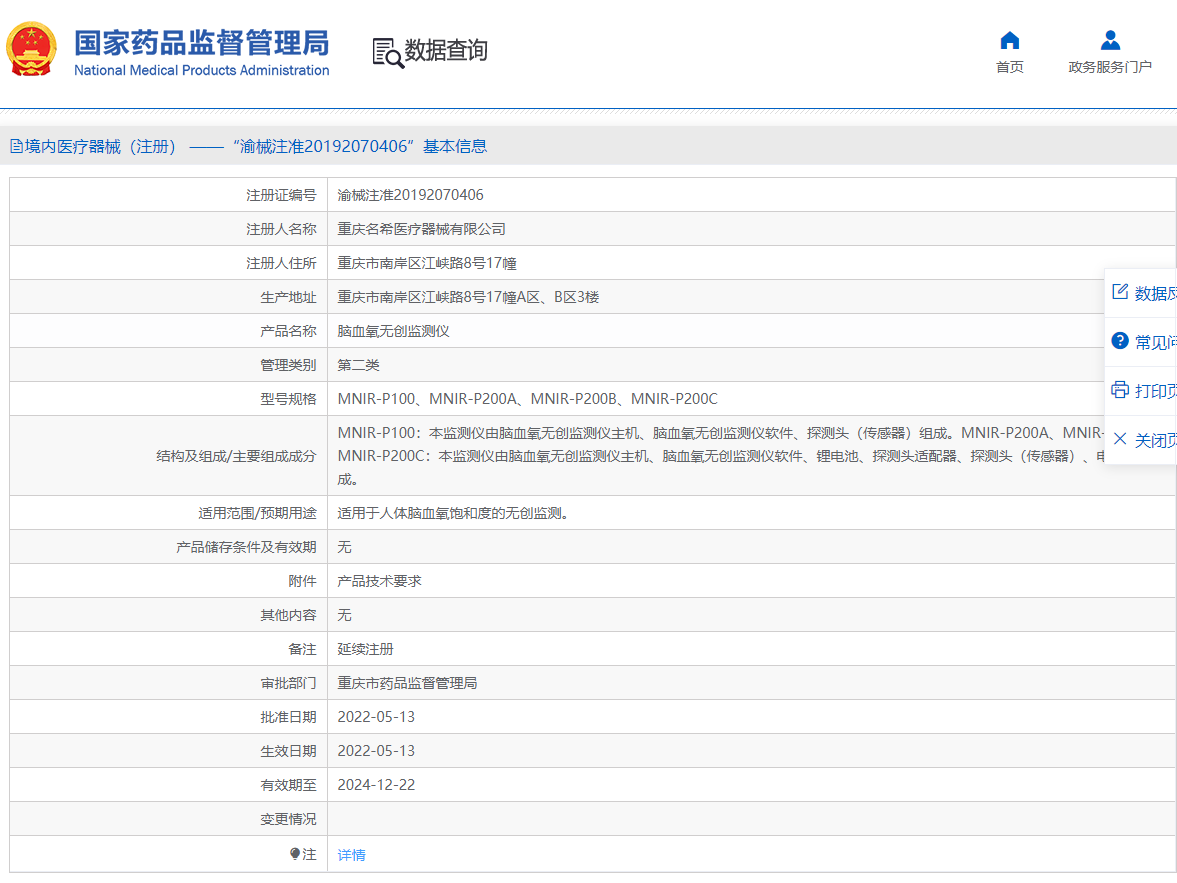Click the 首页 label

coord(1010,67)
